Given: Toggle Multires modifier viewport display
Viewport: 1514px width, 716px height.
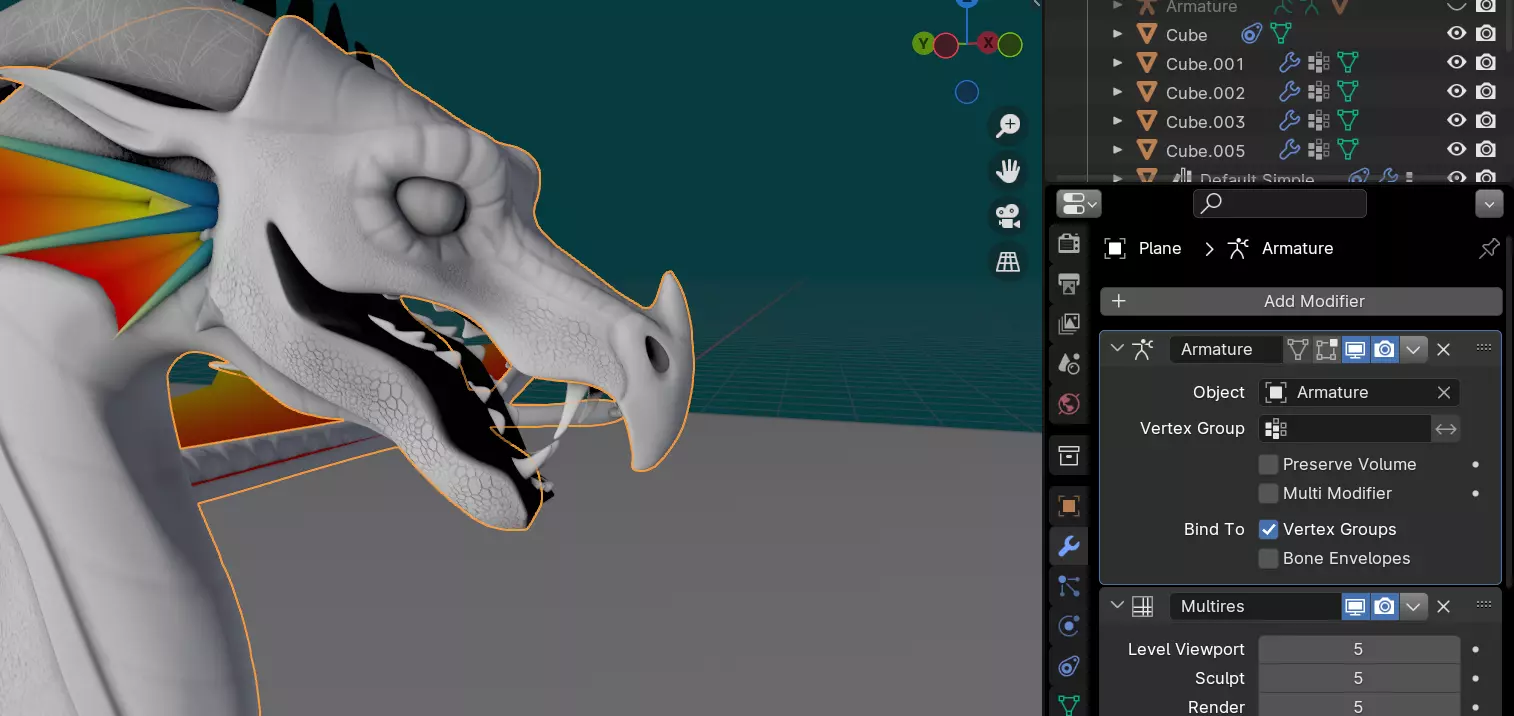Looking at the screenshot, I should point(1356,606).
